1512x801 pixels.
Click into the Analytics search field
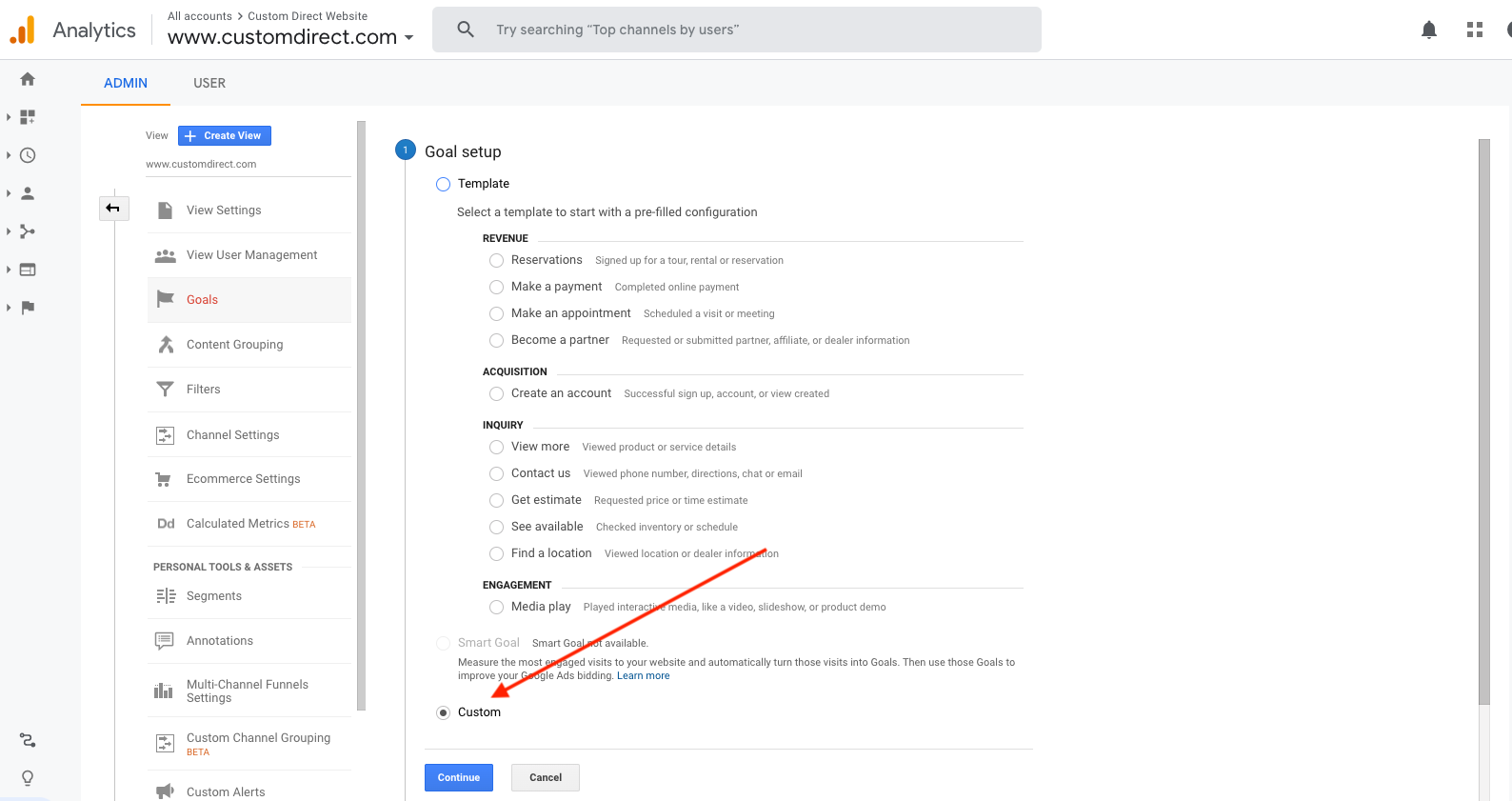tap(737, 30)
